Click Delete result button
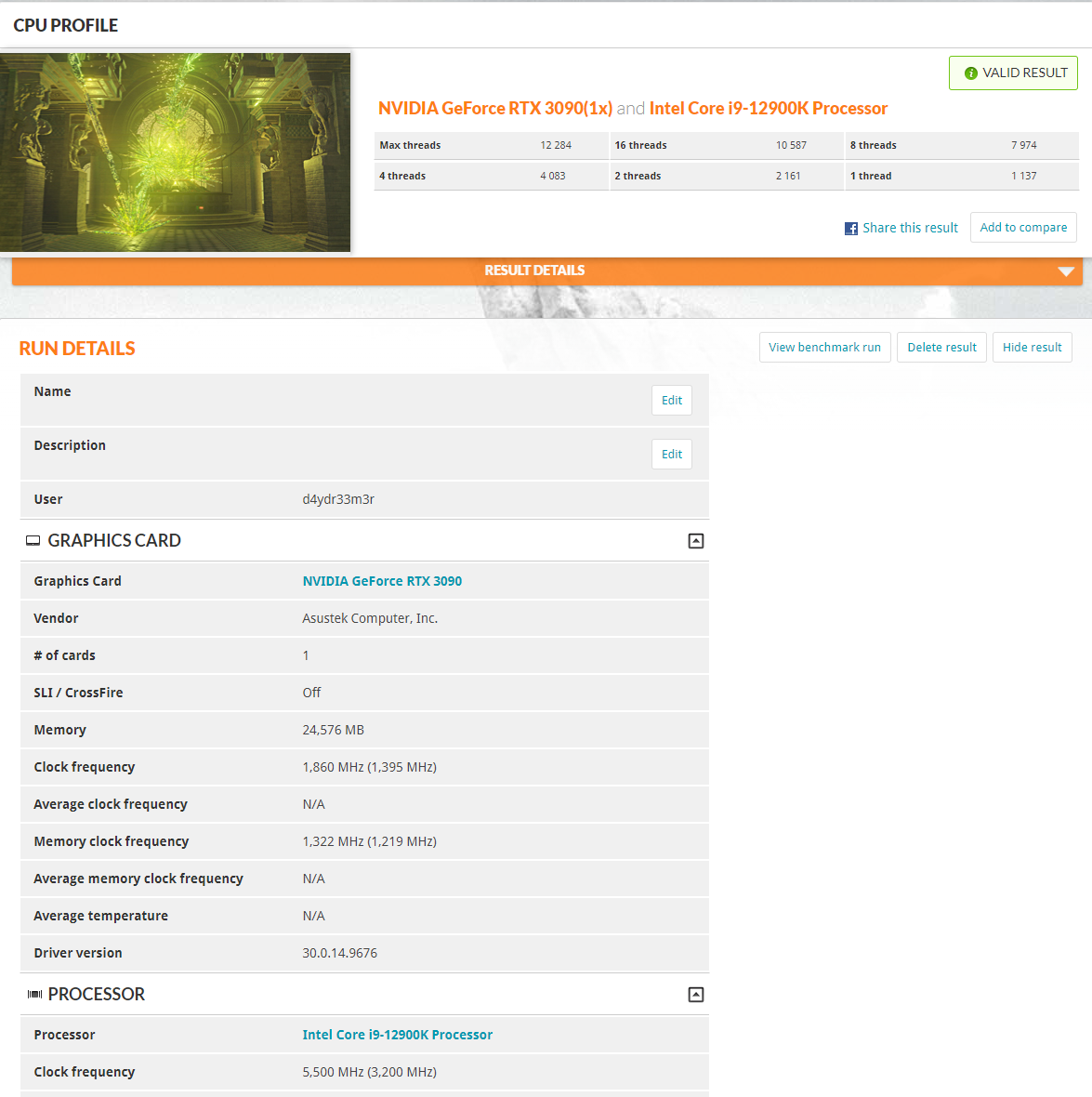 click(941, 347)
